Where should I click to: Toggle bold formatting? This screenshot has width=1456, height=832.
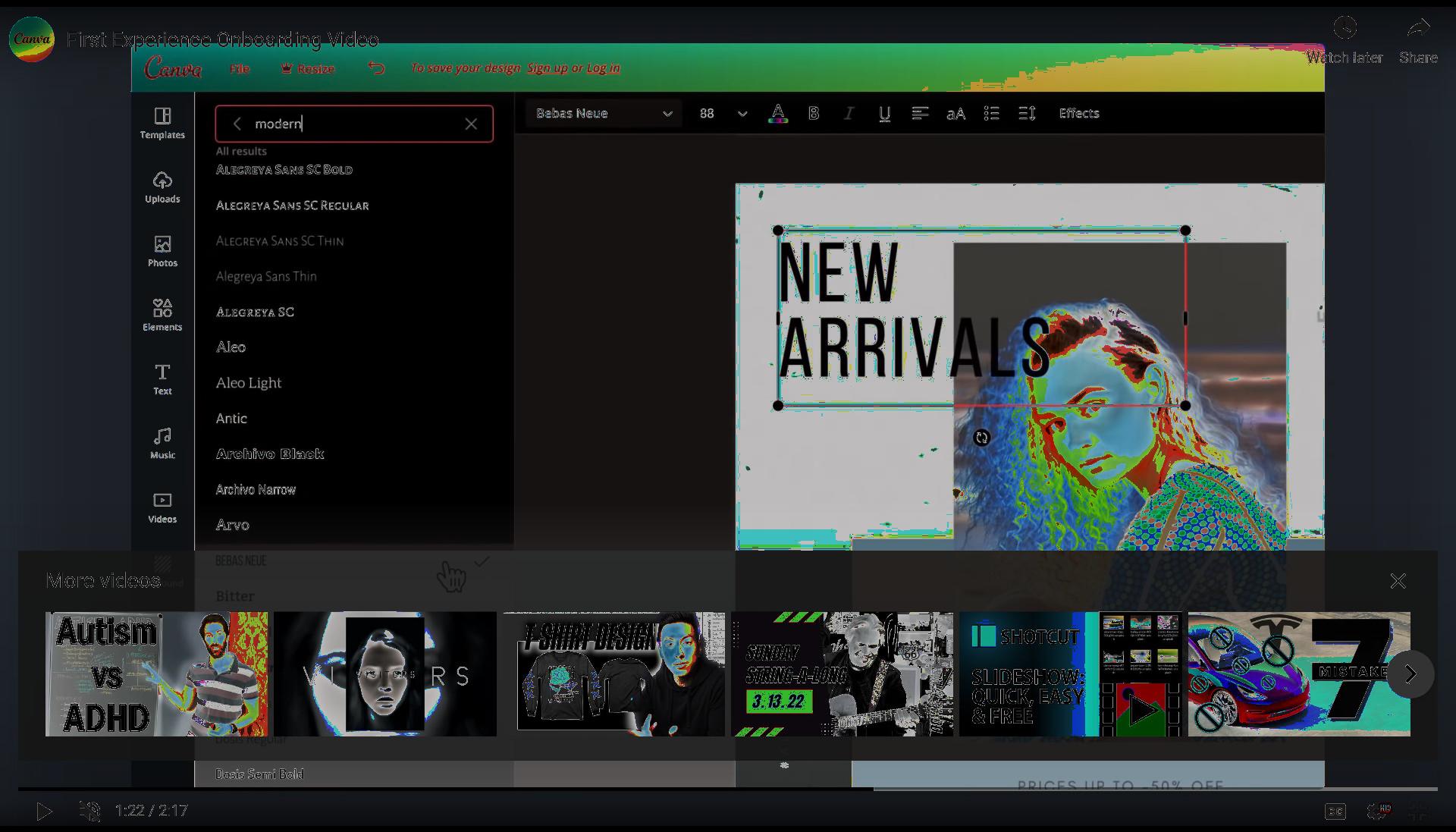pos(814,113)
